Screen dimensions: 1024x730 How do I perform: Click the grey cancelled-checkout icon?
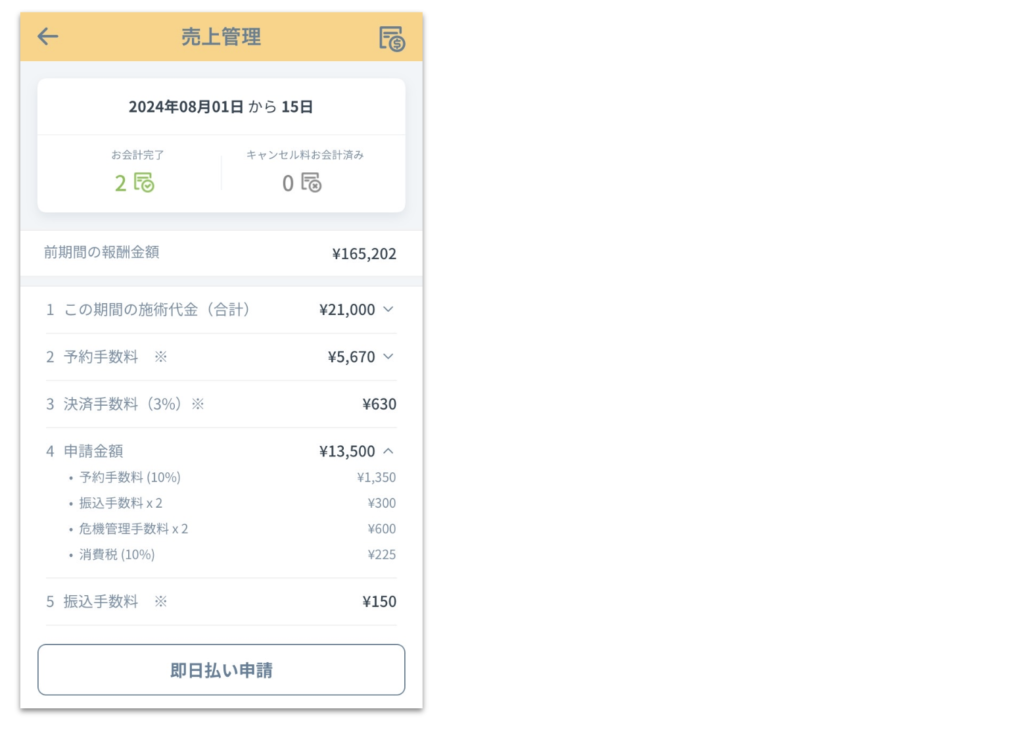(312, 183)
